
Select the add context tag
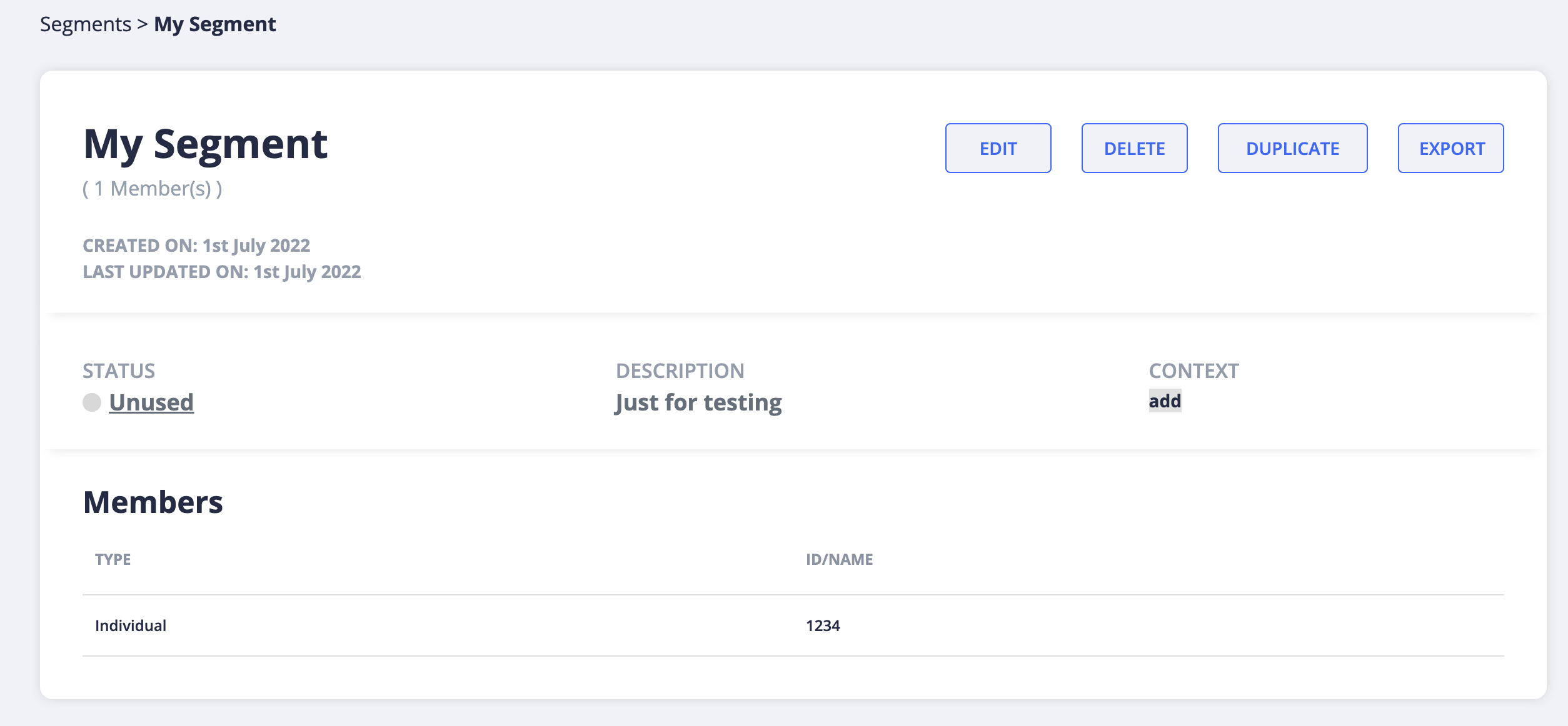pyautogui.click(x=1164, y=402)
